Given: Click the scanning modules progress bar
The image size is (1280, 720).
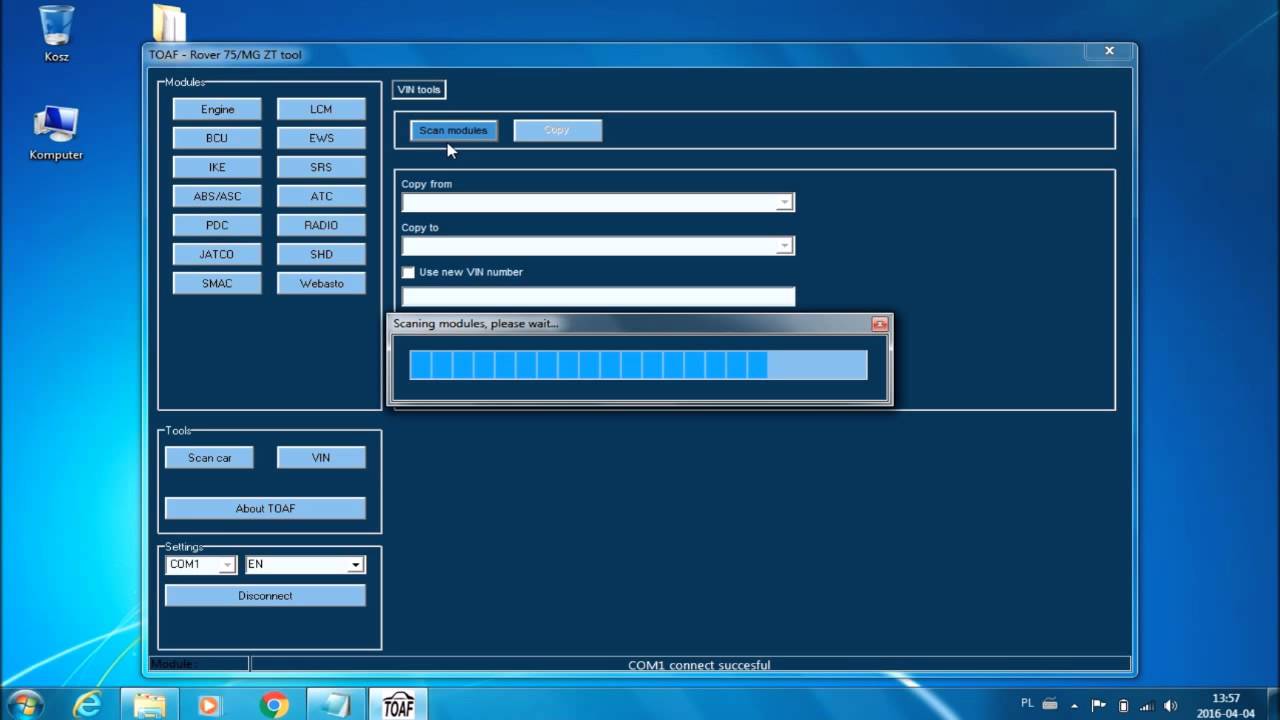Looking at the screenshot, I should pos(638,365).
